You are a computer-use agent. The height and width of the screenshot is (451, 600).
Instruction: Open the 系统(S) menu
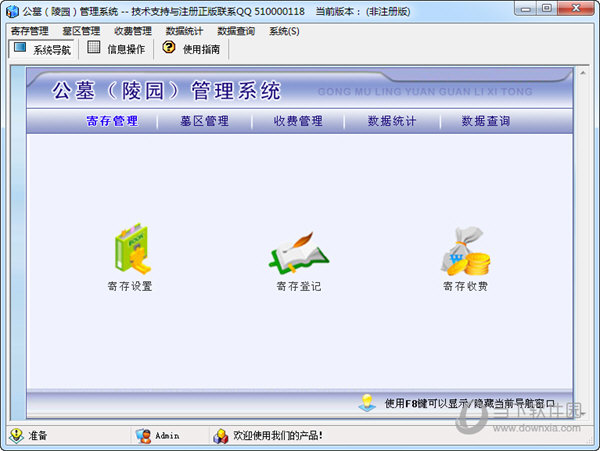284,31
